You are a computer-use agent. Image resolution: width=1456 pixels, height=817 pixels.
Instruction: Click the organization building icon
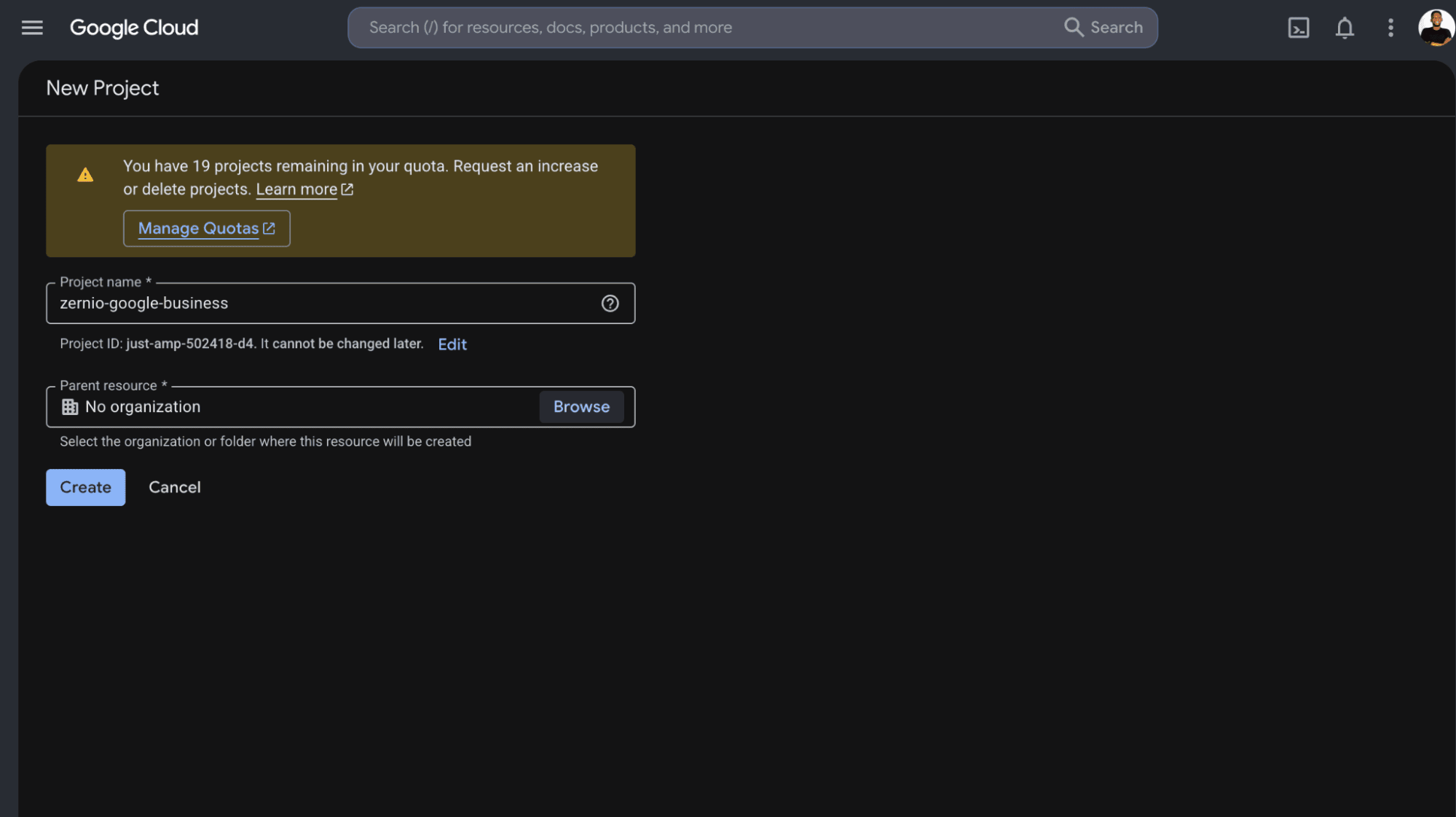tap(70, 407)
